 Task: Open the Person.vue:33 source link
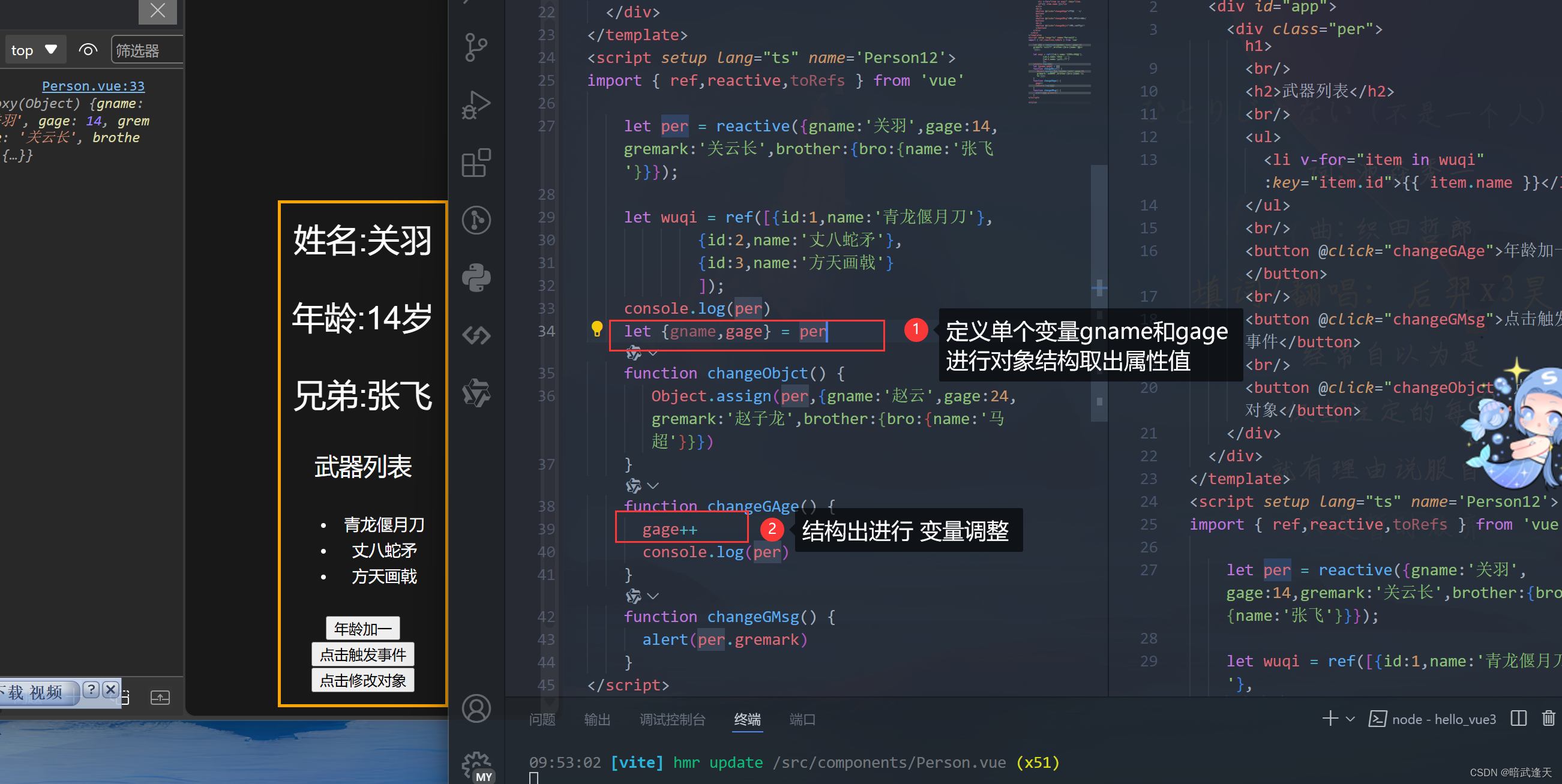coord(94,86)
